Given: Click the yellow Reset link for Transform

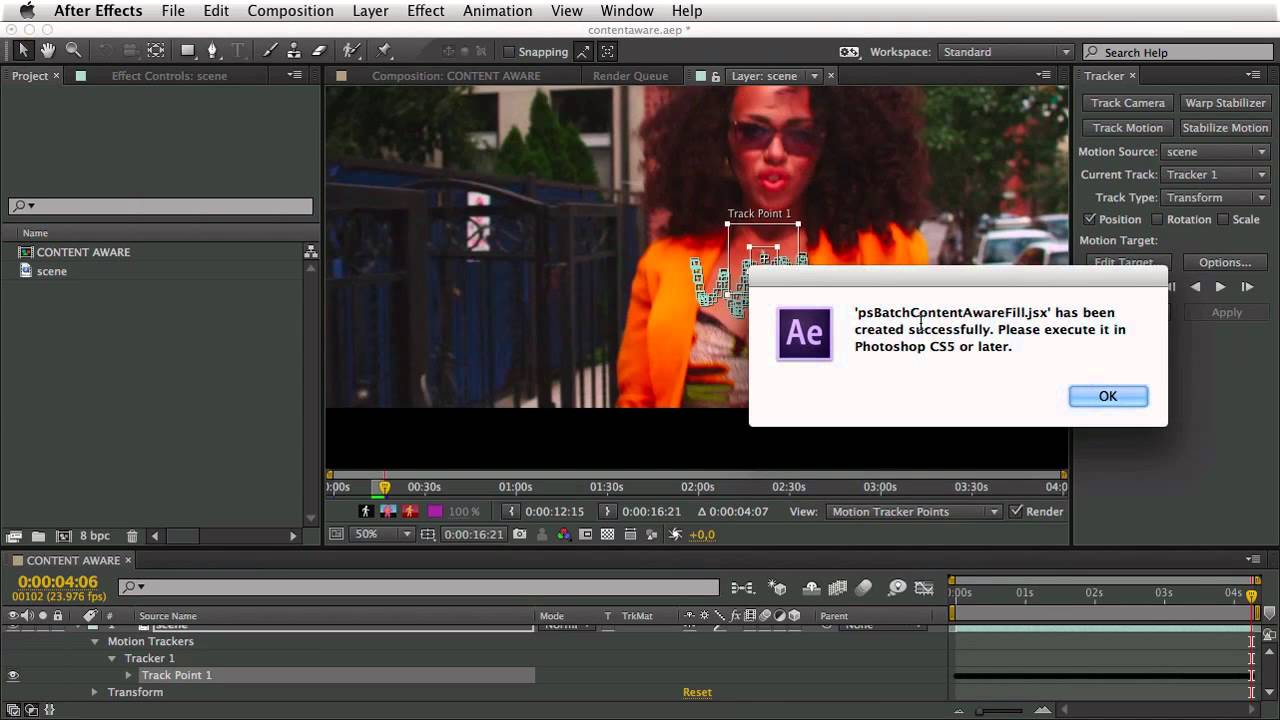Looking at the screenshot, I should click(697, 692).
